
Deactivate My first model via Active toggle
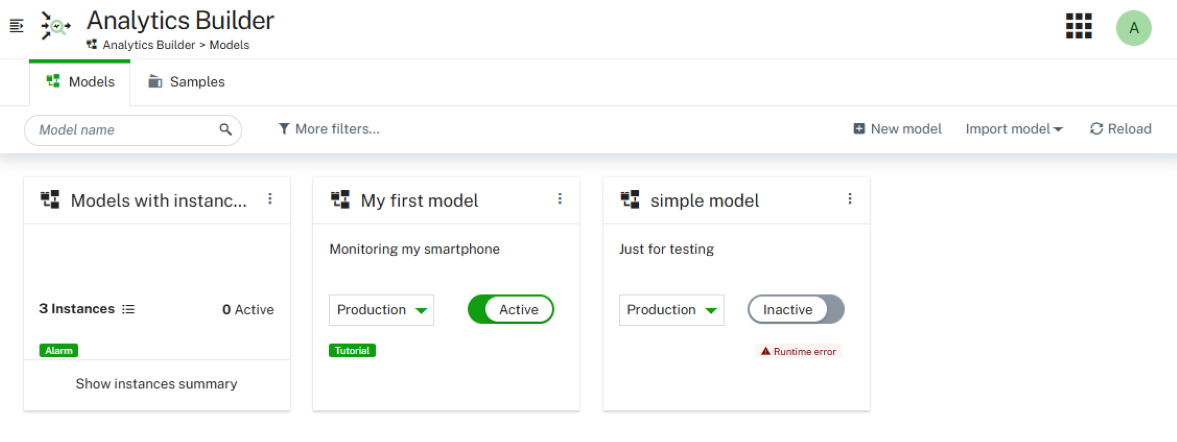510,309
